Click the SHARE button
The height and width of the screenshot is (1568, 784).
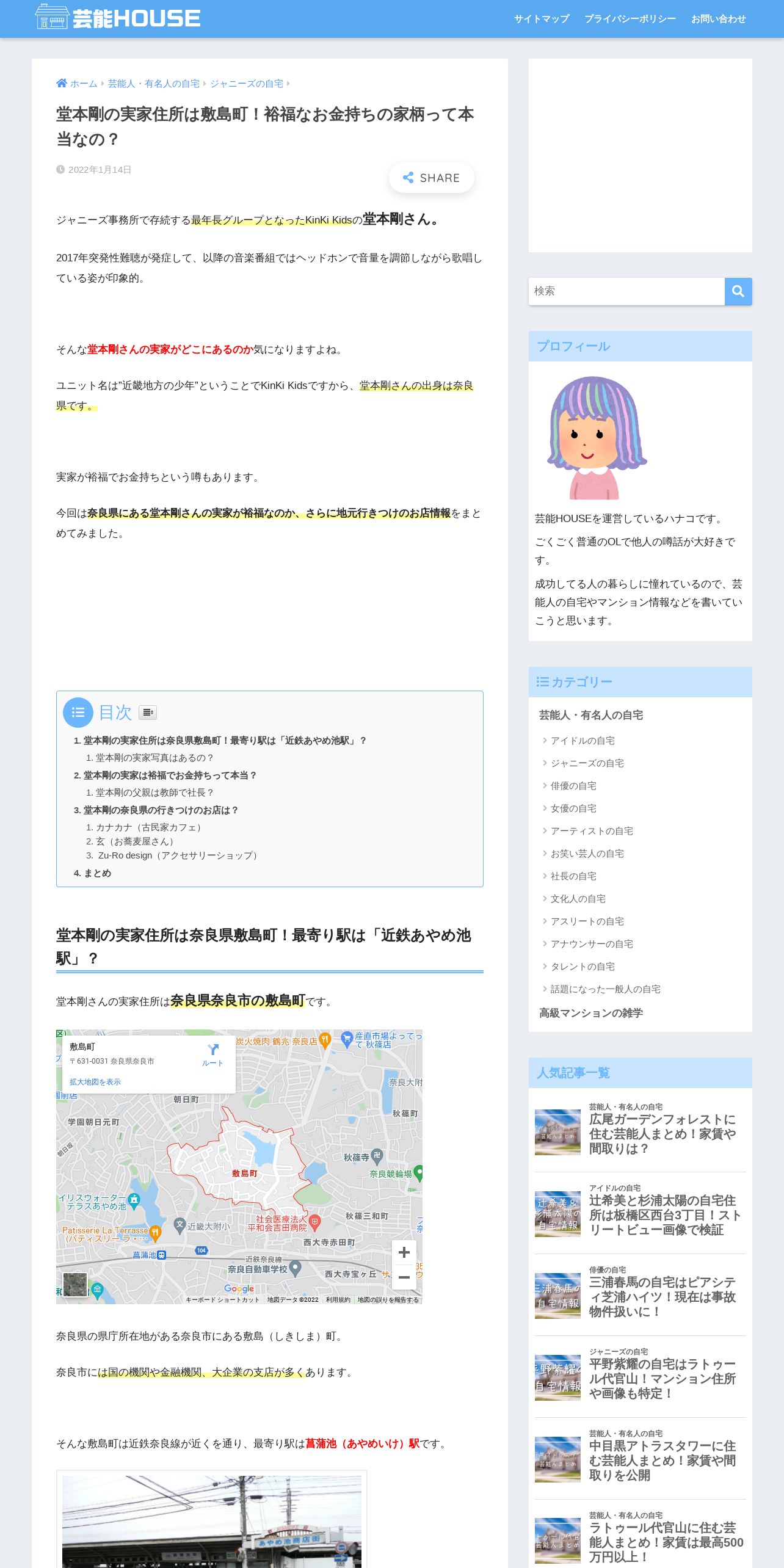pyautogui.click(x=431, y=178)
